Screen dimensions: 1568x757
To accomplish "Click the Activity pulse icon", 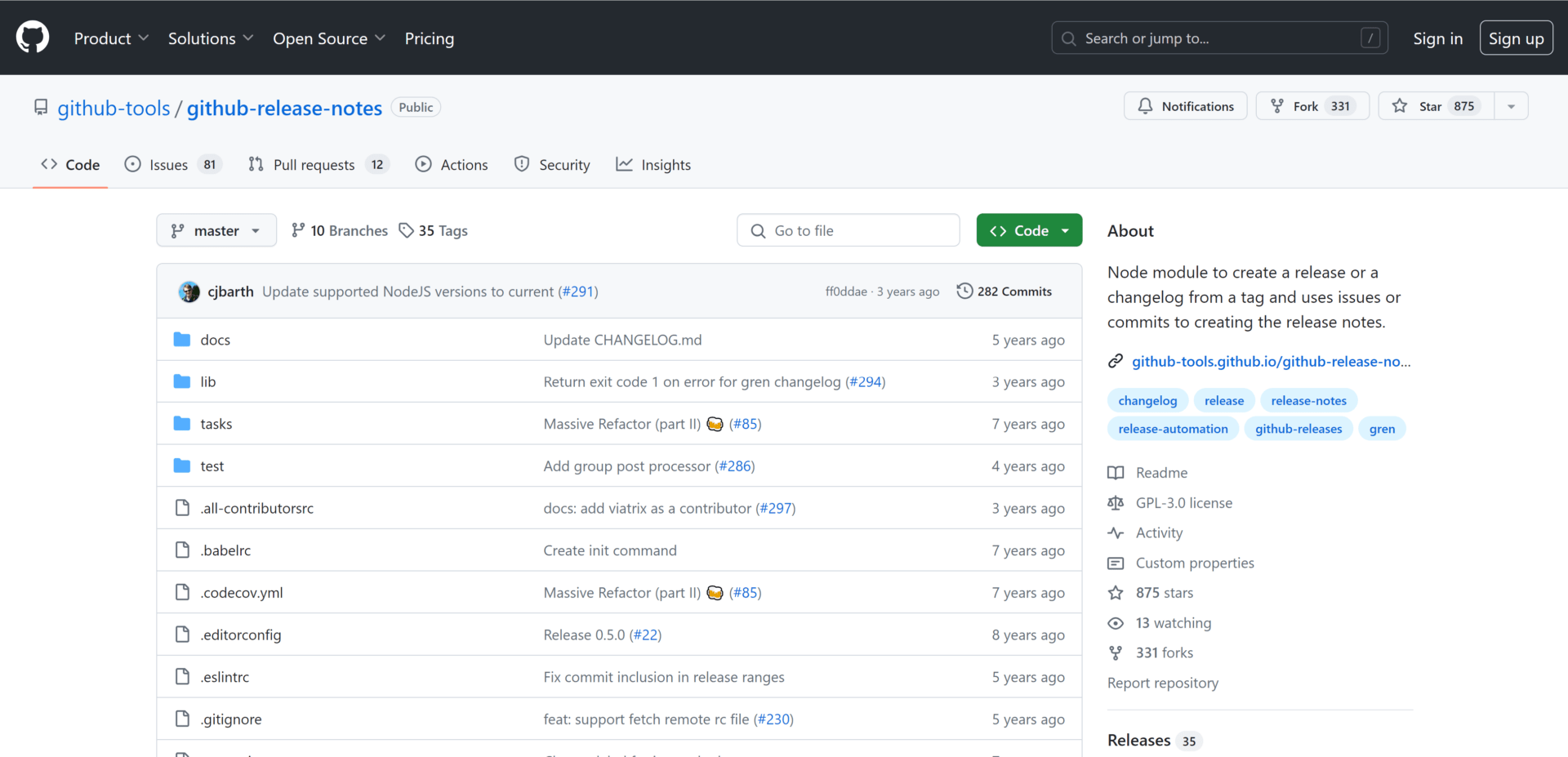I will pos(1116,532).
